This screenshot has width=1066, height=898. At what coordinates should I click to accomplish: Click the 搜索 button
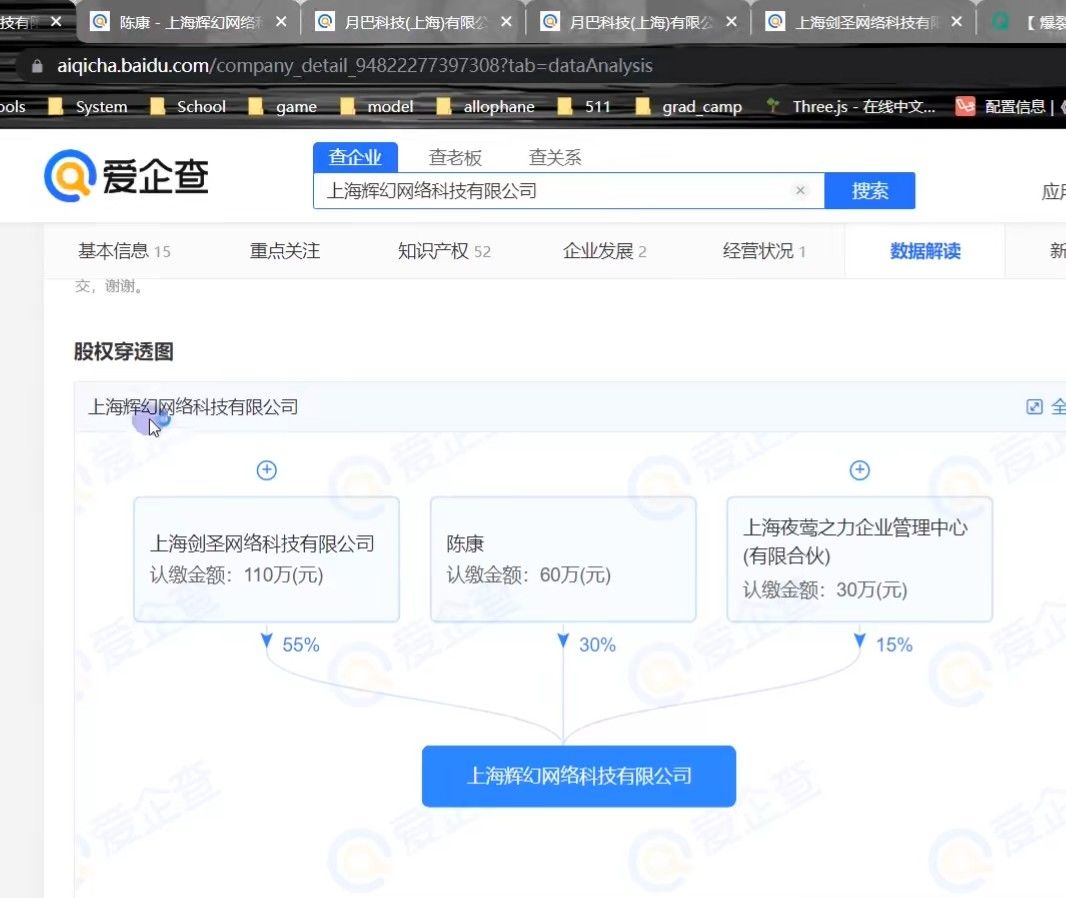point(870,190)
